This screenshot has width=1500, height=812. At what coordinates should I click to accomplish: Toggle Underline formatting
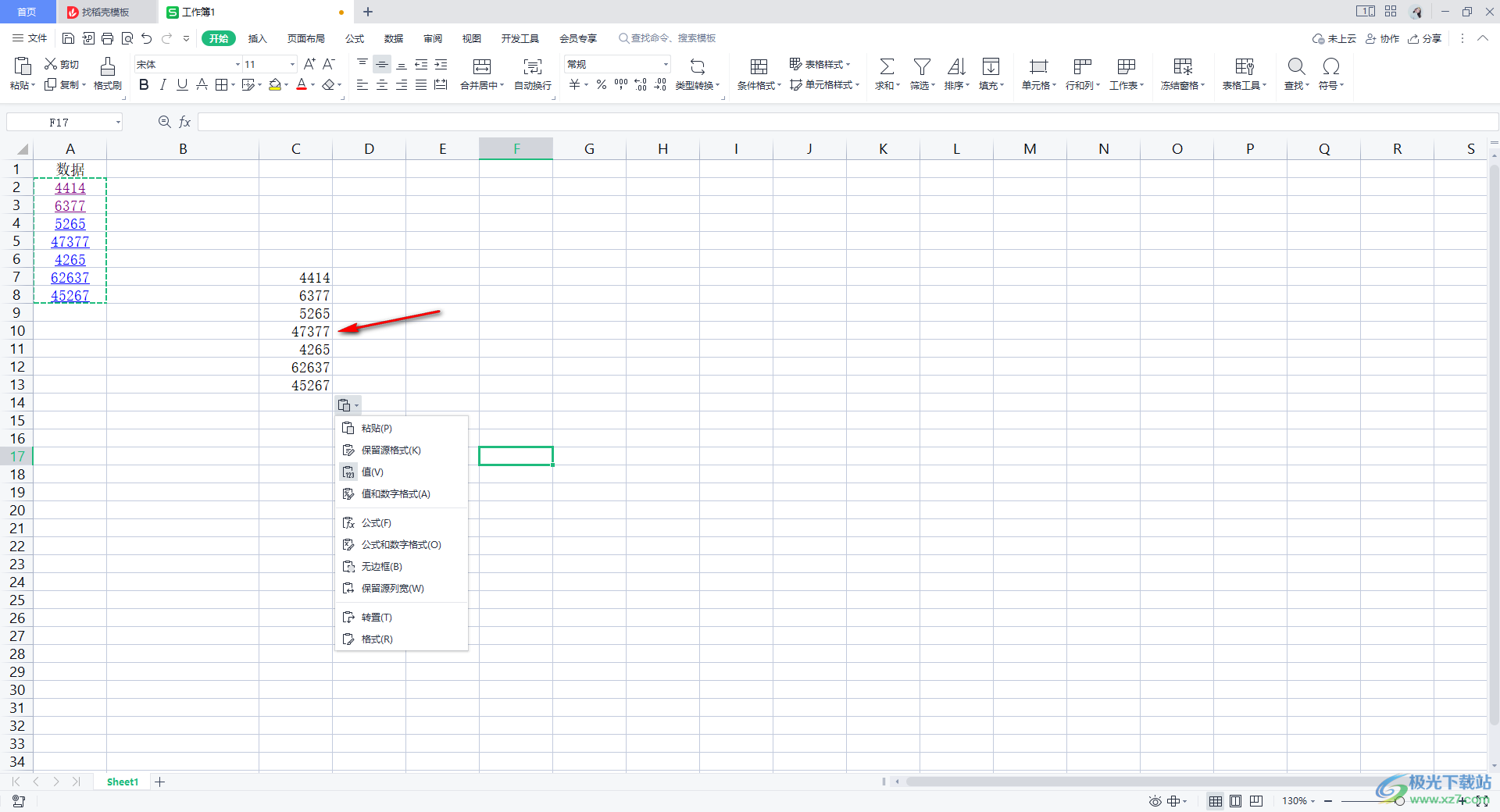point(182,84)
